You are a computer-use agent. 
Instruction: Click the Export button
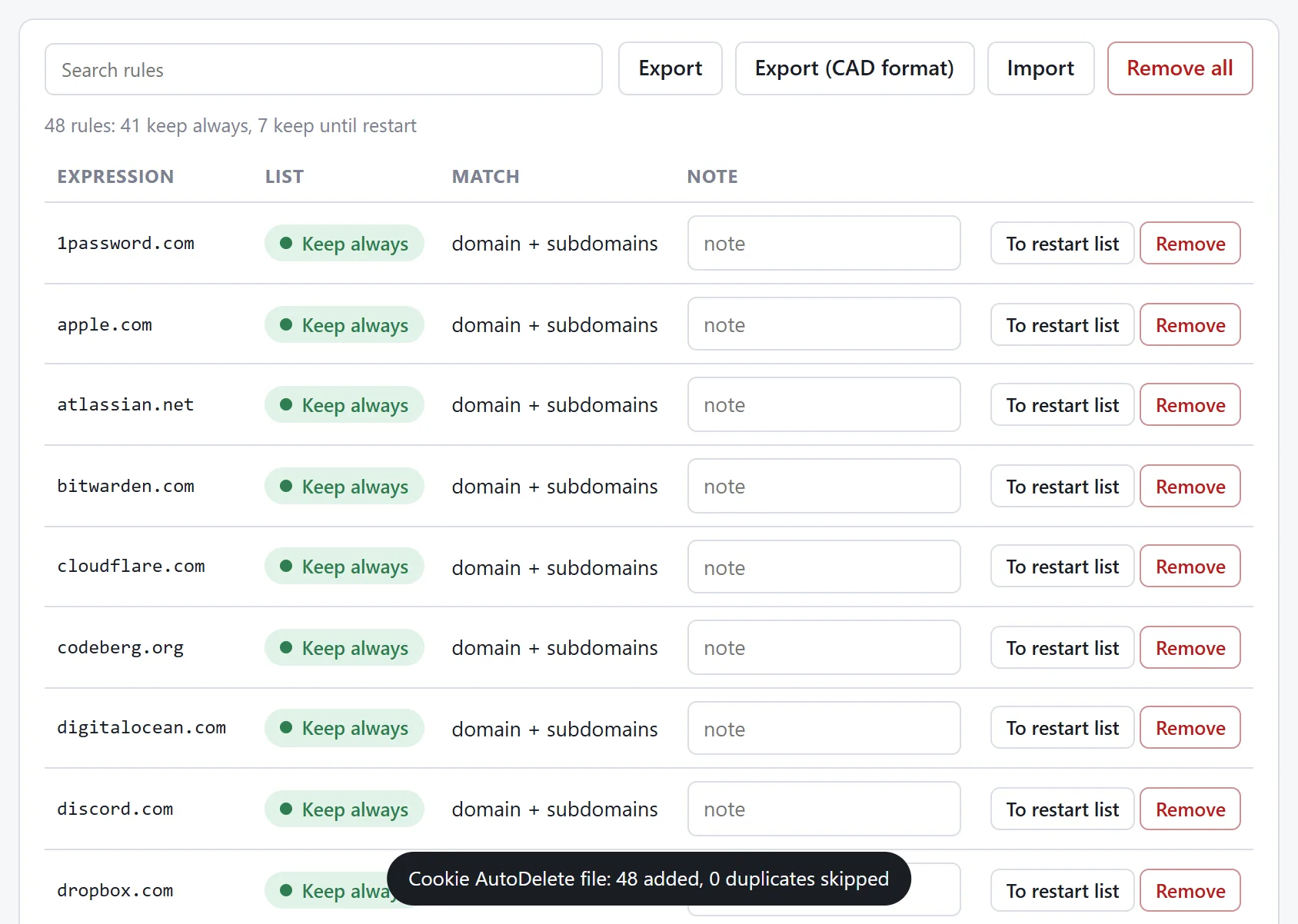coord(671,68)
